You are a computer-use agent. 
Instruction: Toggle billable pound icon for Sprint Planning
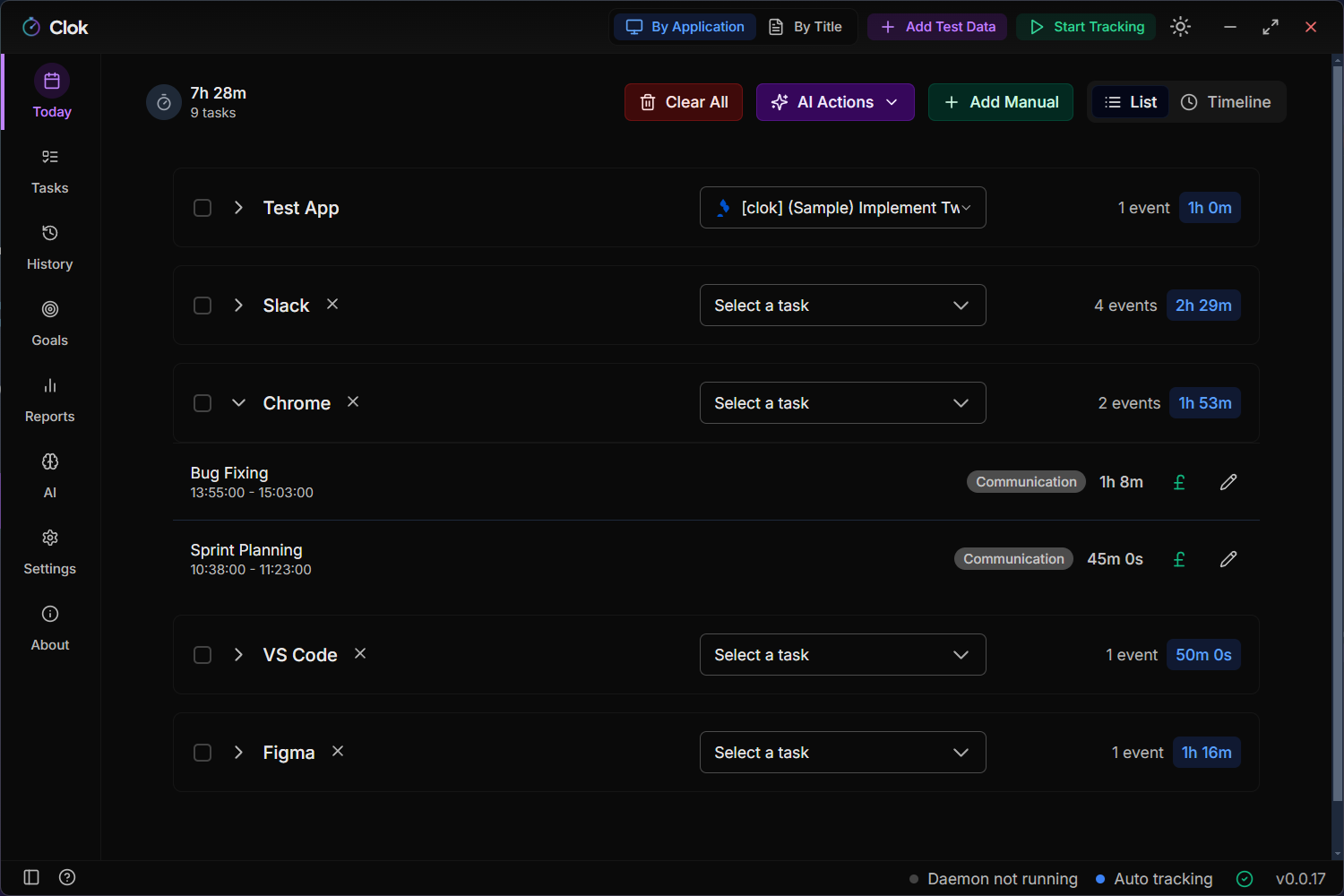click(1179, 559)
